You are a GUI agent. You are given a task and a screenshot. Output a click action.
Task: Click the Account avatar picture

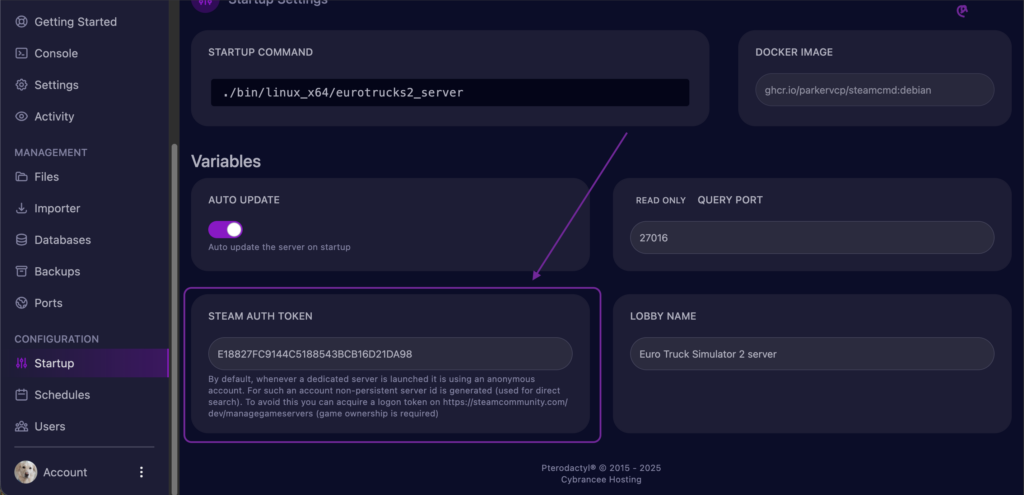click(x=25, y=472)
